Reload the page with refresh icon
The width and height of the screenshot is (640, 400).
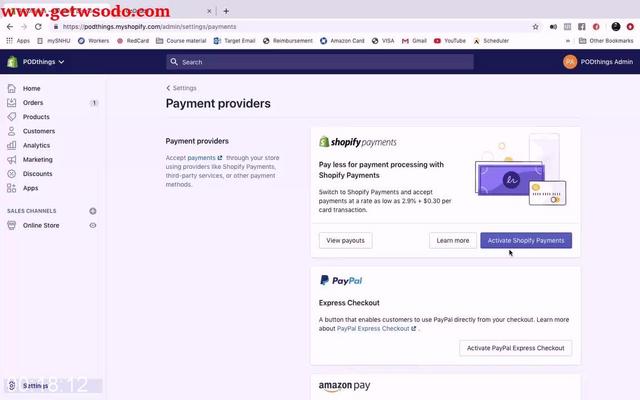click(38, 27)
